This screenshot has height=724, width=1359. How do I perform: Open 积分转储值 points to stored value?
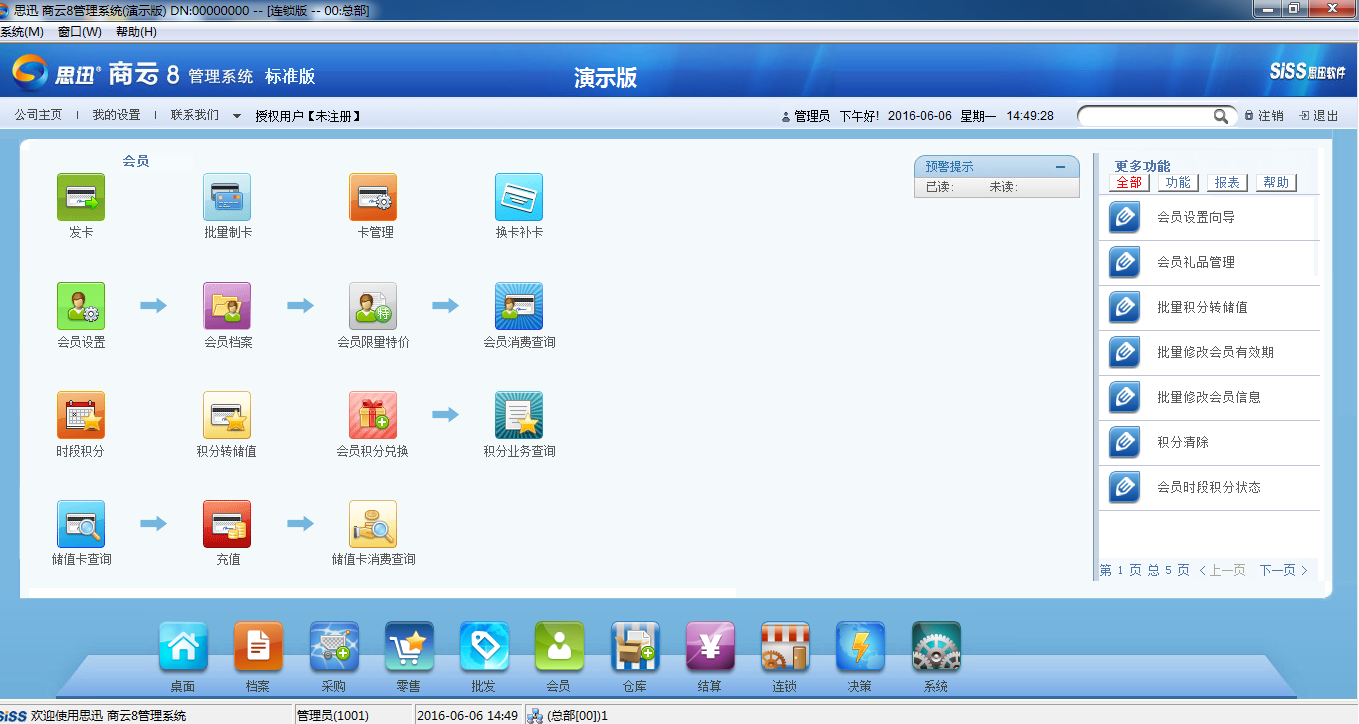point(227,415)
